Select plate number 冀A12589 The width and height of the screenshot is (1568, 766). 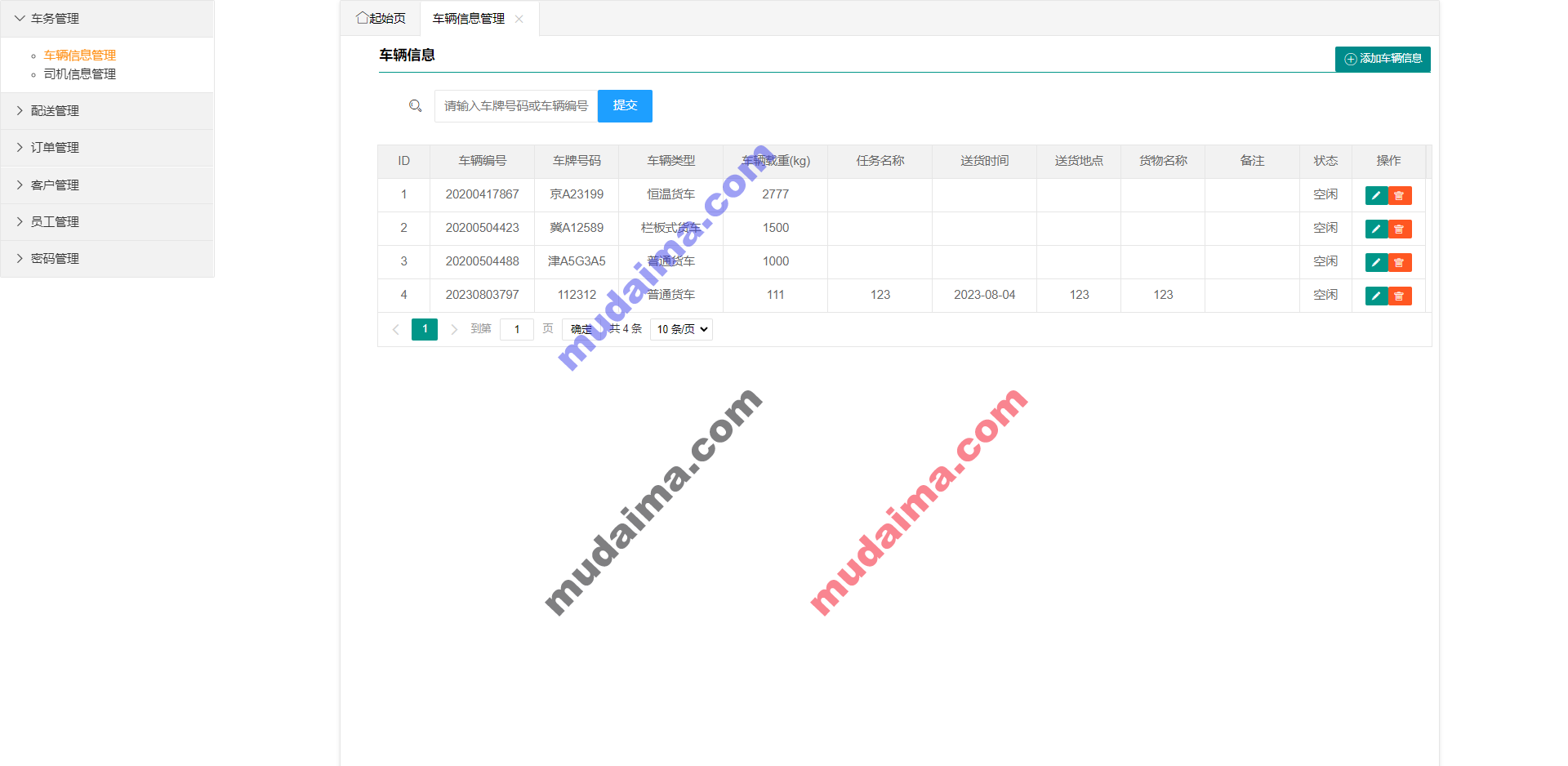coord(577,228)
